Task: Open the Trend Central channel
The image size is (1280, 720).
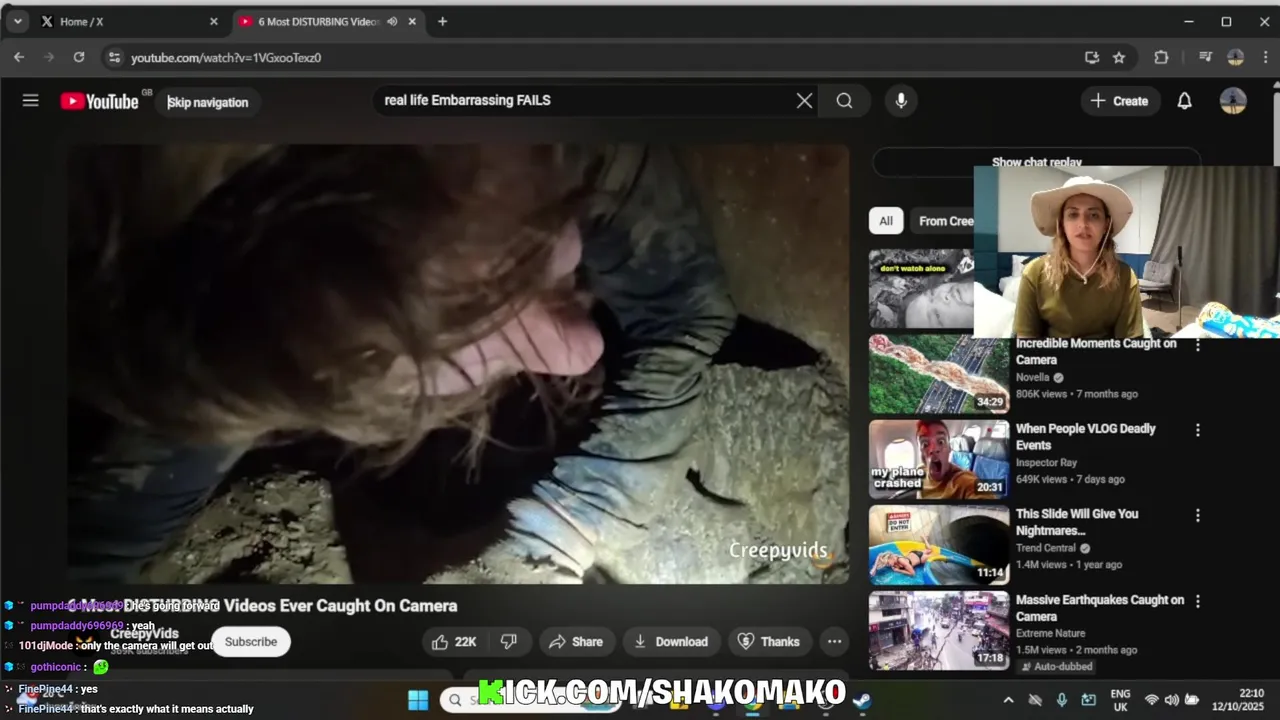Action: click(x=1046, y=548)
